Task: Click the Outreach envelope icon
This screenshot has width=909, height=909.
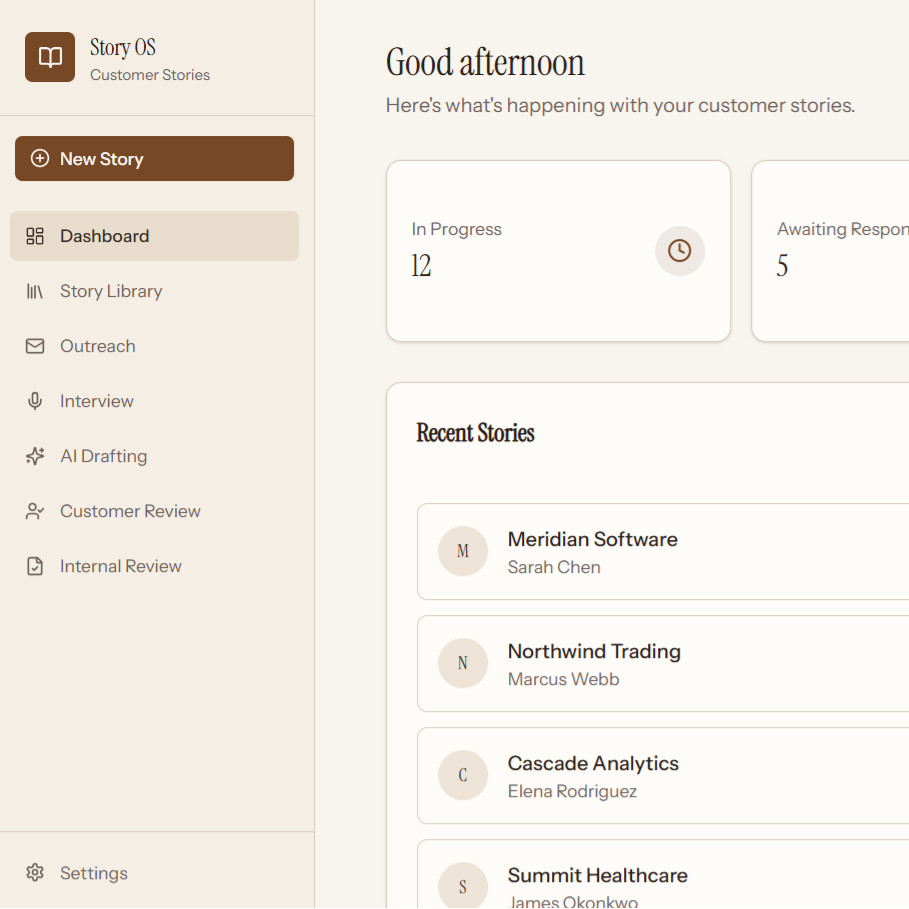Action: [35, 346]
